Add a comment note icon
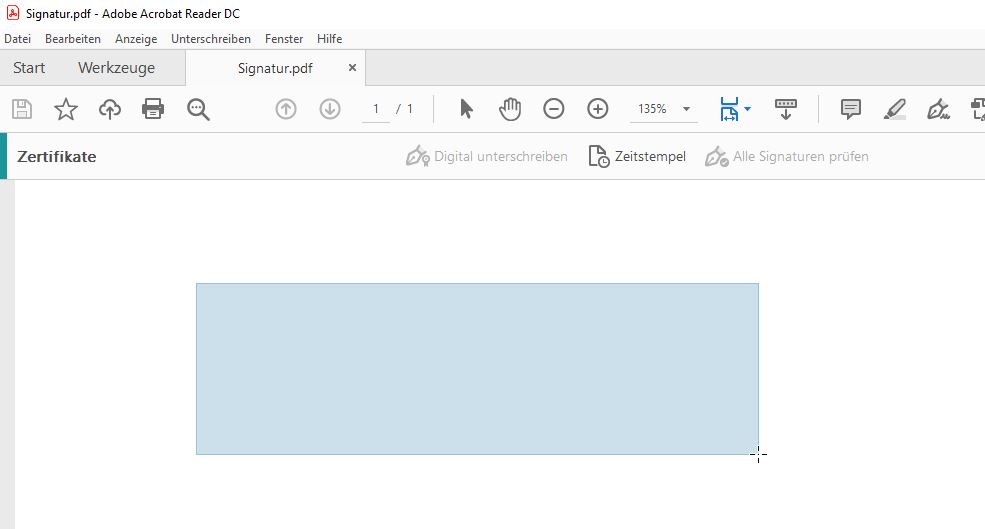Screen dimensions: 985x529 pyautogui.click(x=851, y=109)
